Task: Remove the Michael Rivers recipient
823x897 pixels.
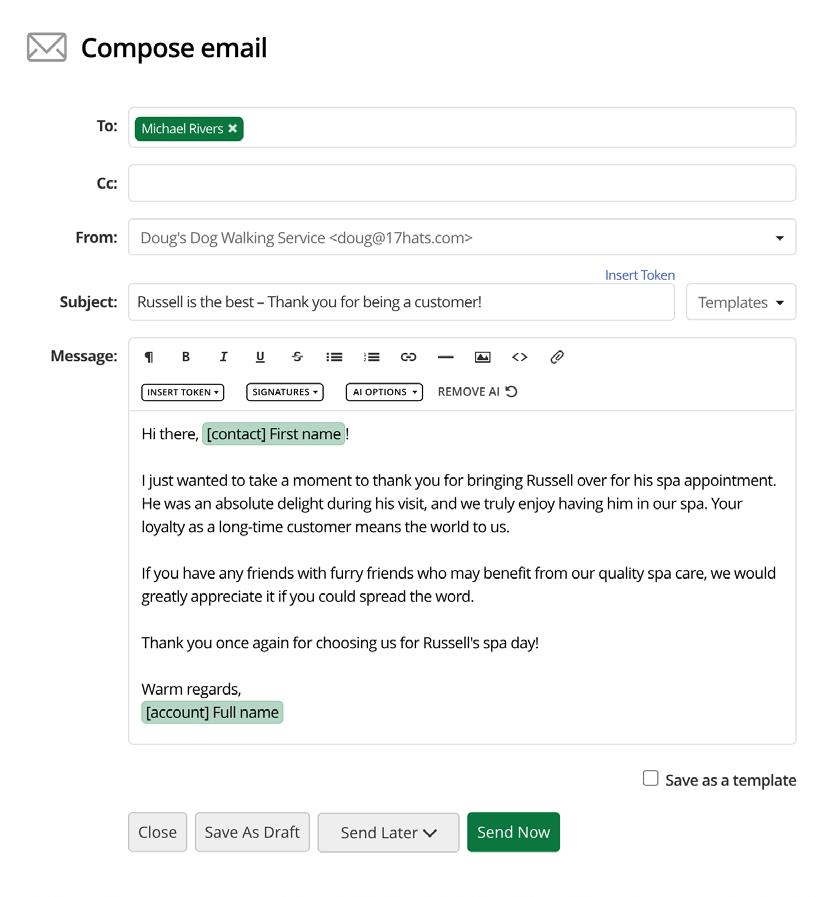Action: [233, 129]
